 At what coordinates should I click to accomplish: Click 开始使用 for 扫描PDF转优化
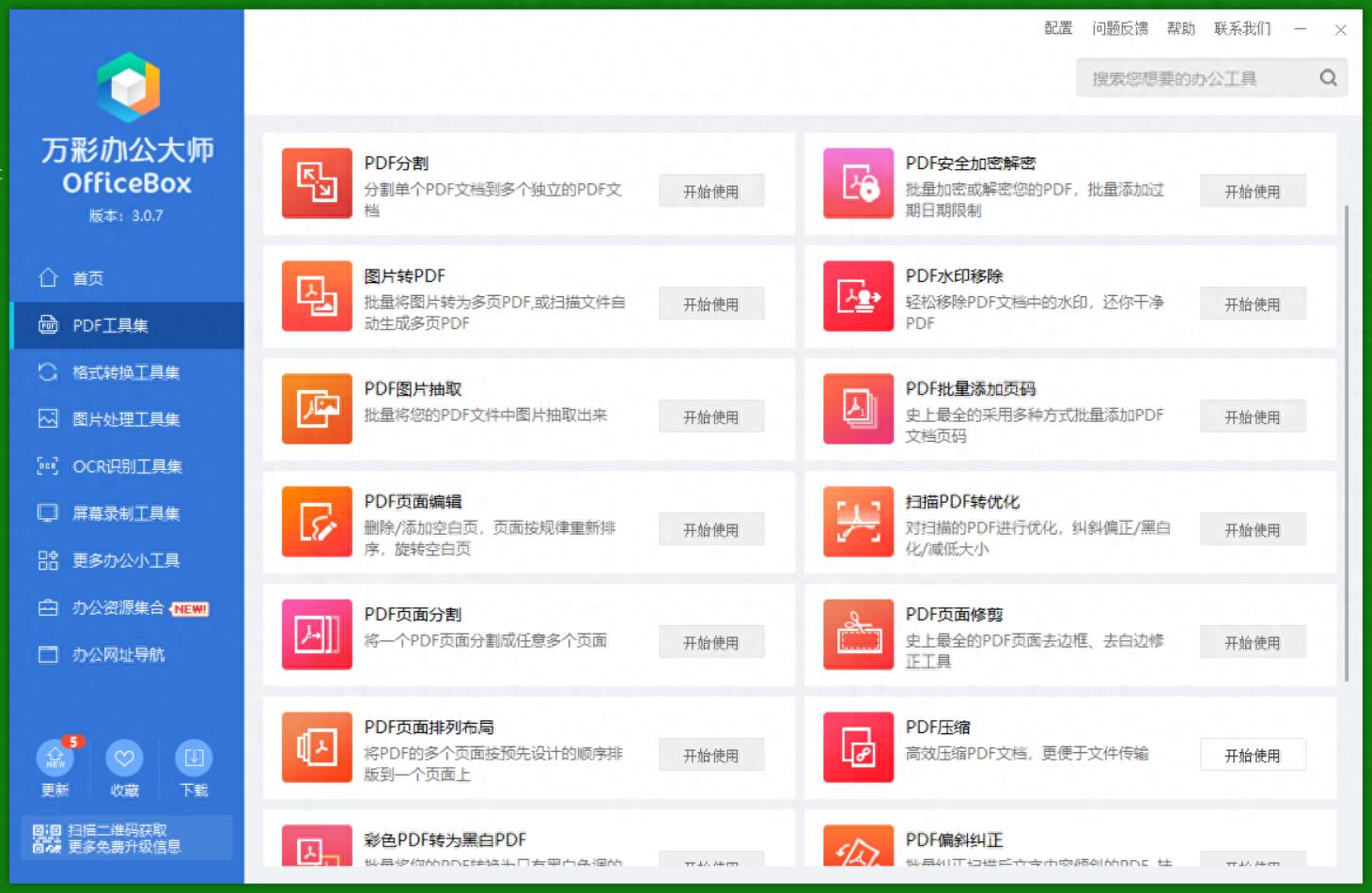(x=1253, y=529)
